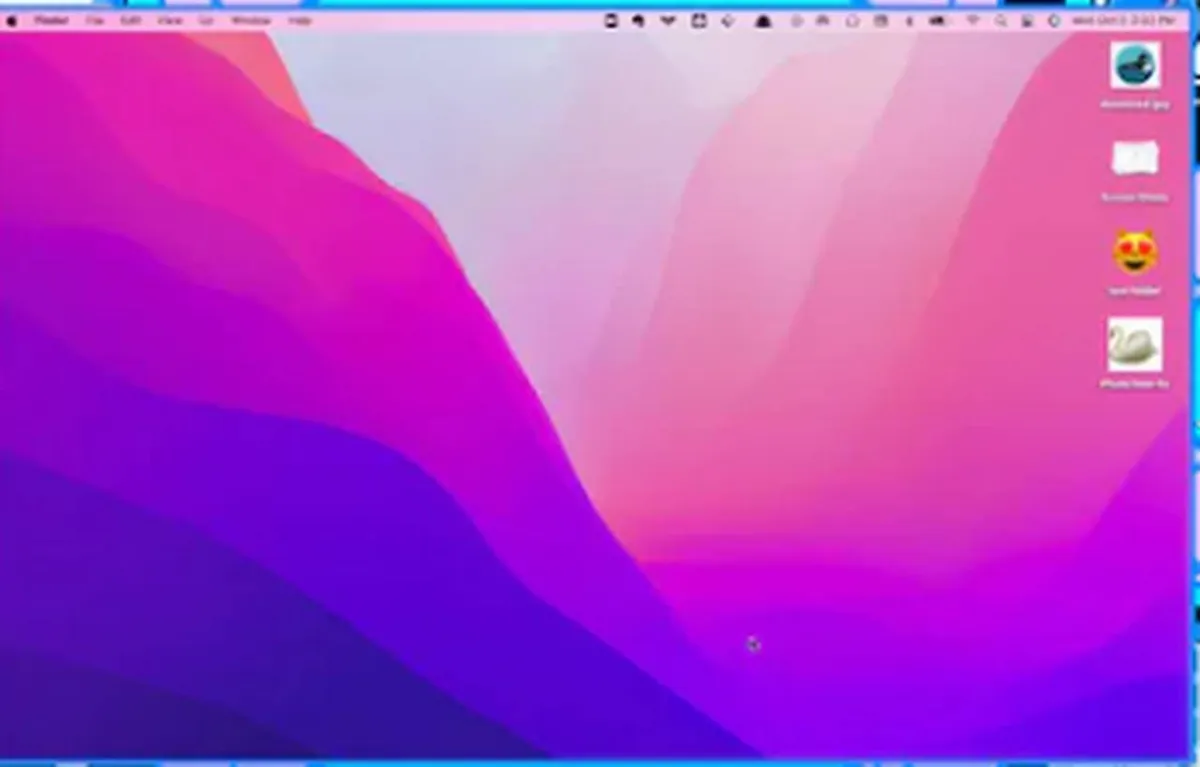This screenshot has height=767, width=1200.
Task: Open the Apple menu
Action: [14, 18]
